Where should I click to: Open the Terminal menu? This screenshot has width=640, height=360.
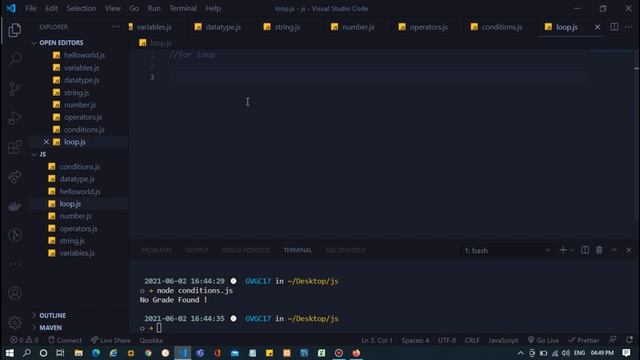(183, 8)
